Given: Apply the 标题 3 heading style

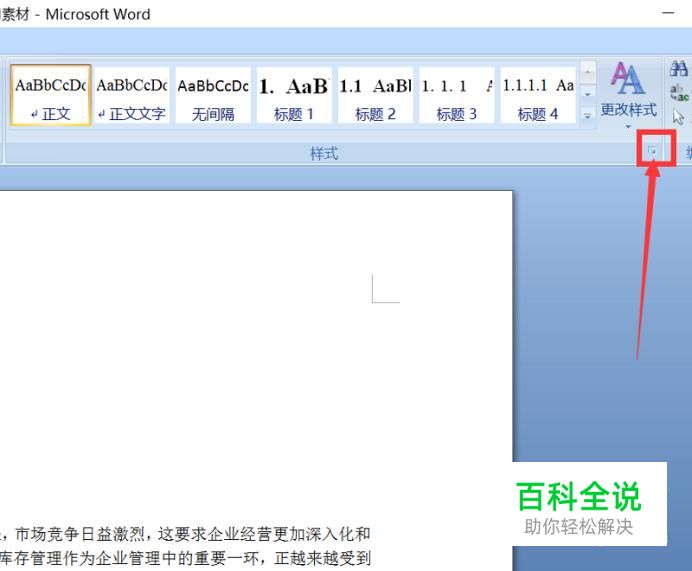Looking at the screenshot, I should click(457, 95).
